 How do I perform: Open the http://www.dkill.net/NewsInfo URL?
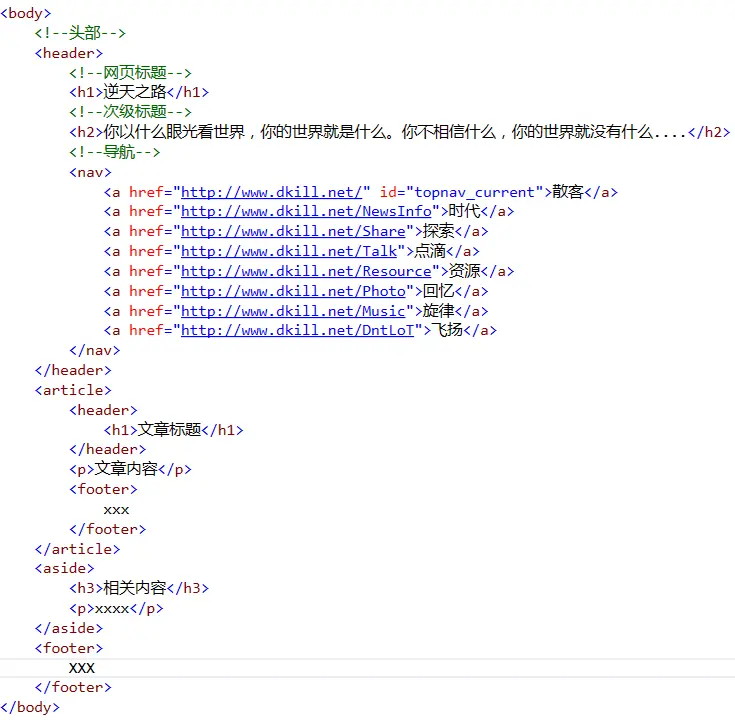point(306,211)
